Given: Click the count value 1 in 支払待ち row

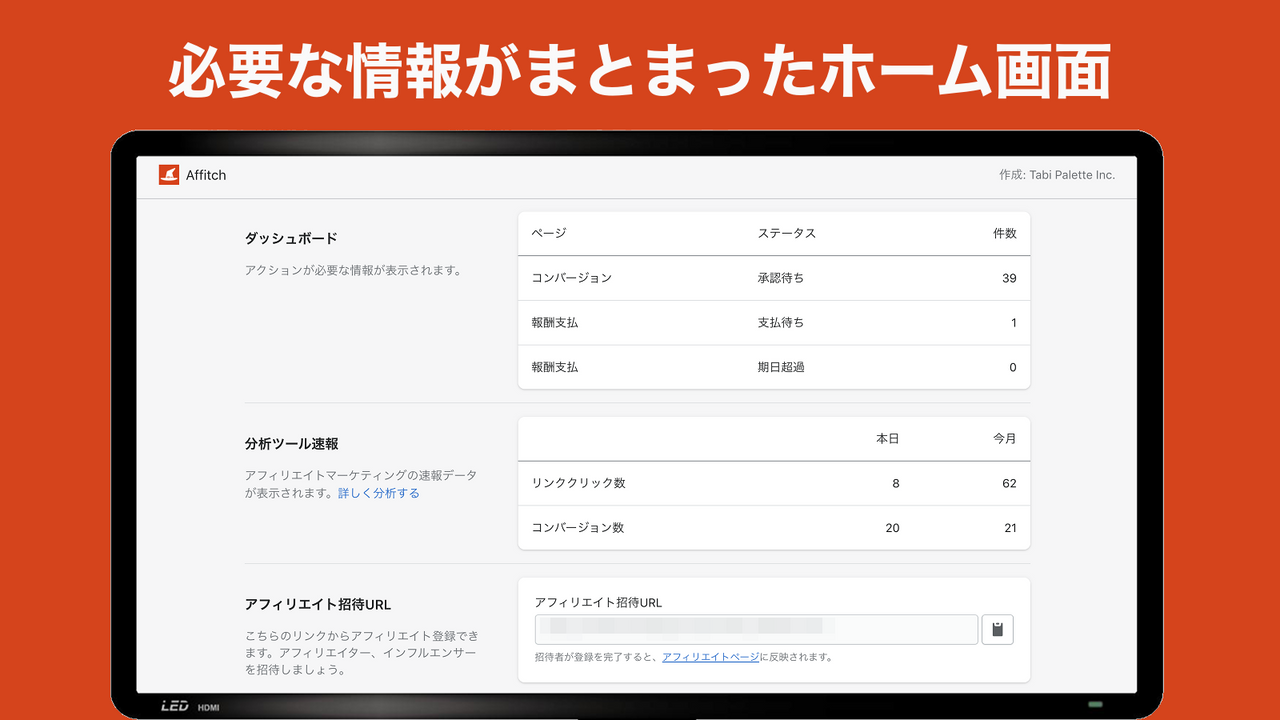Looking at the screenshot, I should click(x=1013, y=323).
